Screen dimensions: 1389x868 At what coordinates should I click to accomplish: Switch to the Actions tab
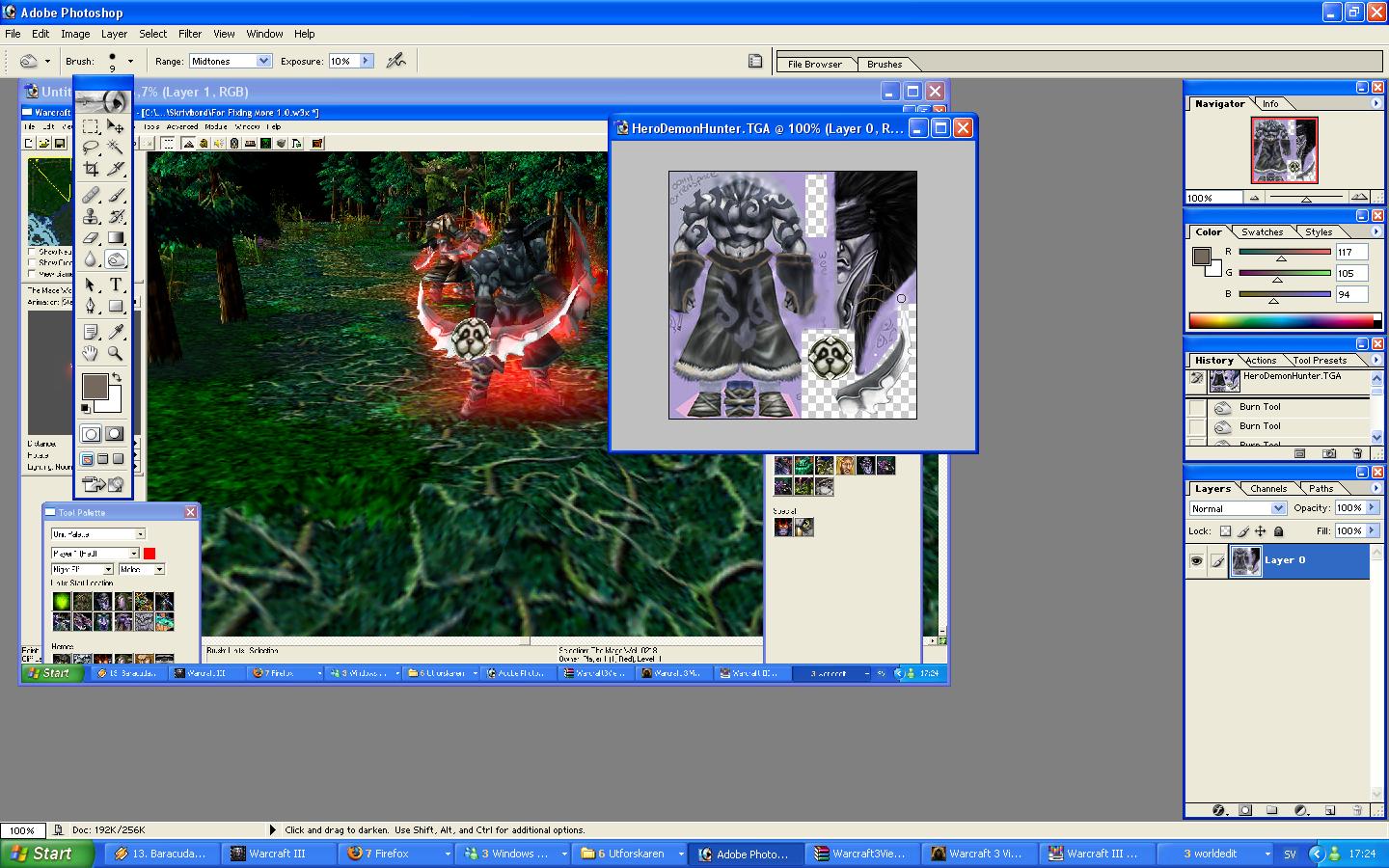[x=1261, y=361]
